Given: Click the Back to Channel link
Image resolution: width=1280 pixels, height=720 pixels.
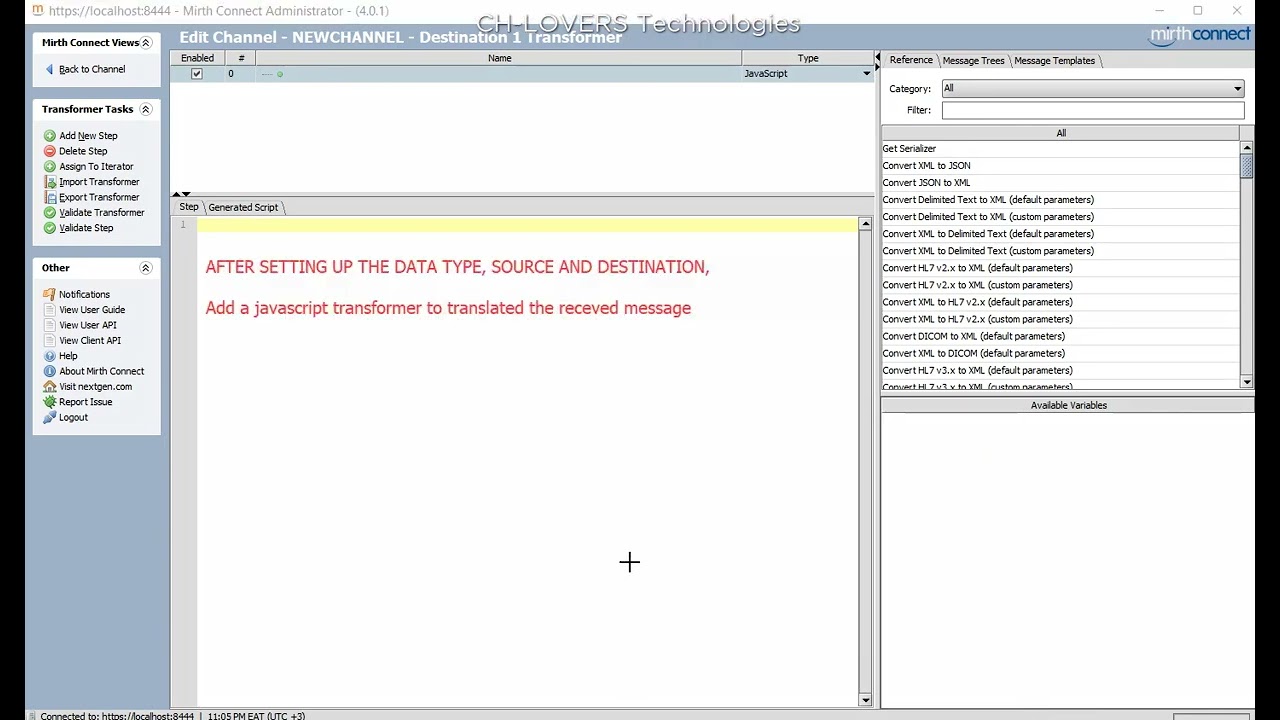Looking at the screenshot, I should pos(92,69).
